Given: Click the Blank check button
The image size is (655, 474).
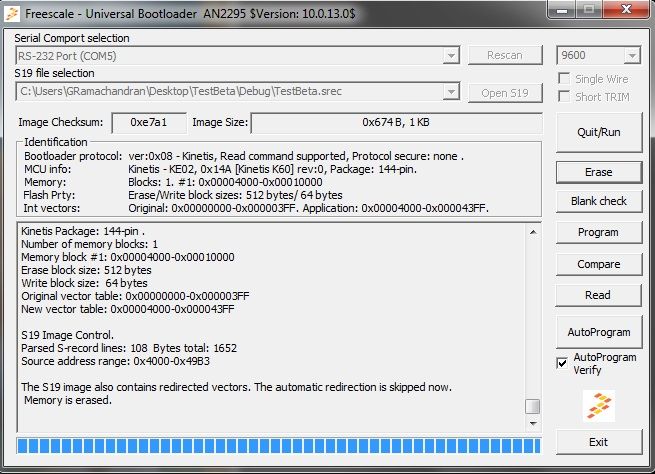Looking at the screenshot, I should pyautogui.click(x=599, y=201).
